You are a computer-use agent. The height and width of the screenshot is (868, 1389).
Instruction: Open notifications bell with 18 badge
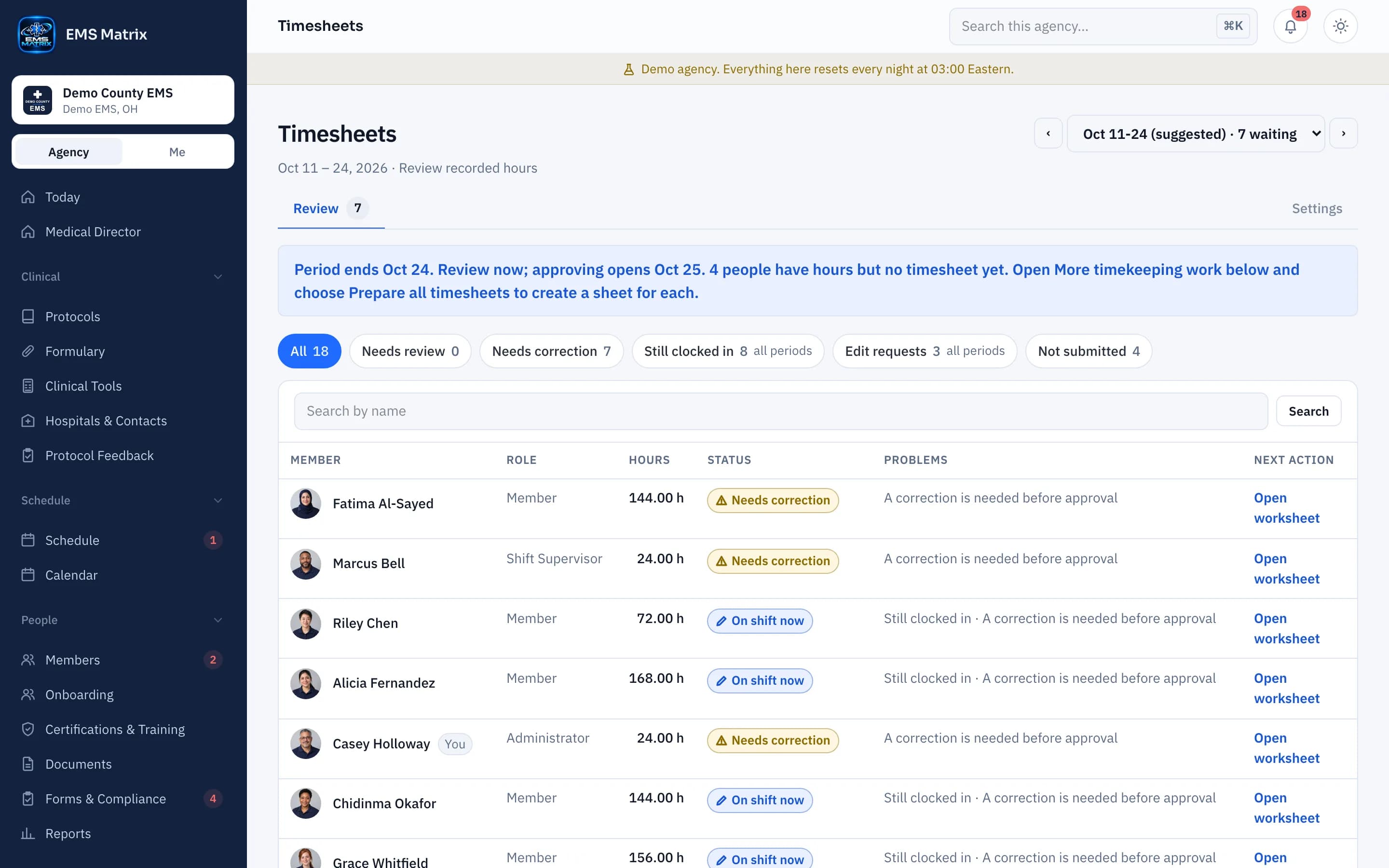click(1290, 26)
